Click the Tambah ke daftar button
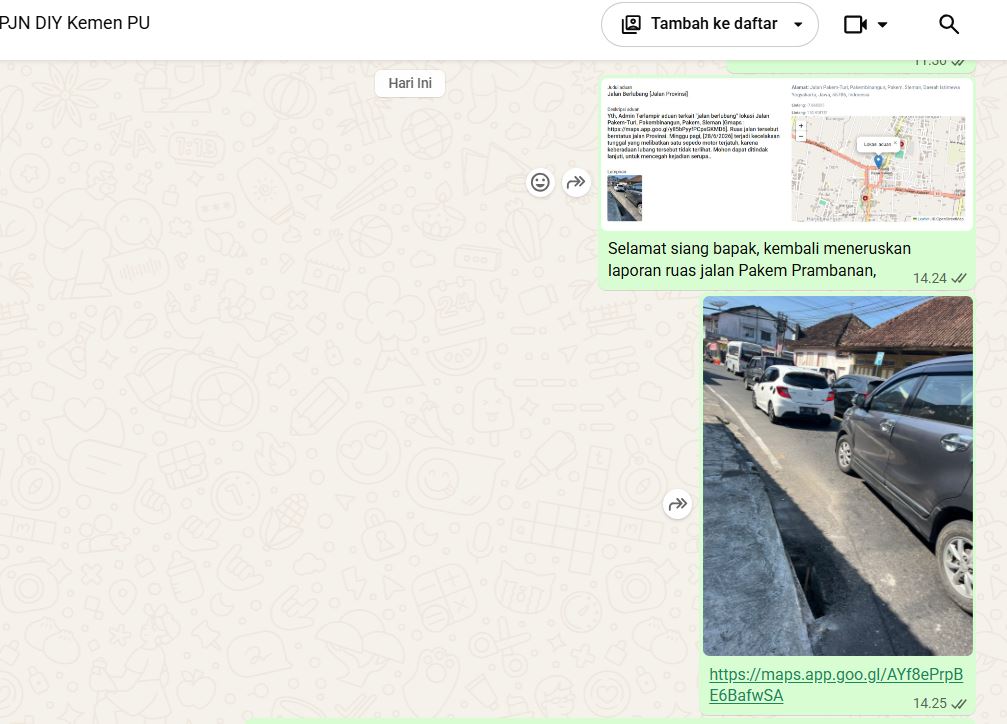 point(710,24)
